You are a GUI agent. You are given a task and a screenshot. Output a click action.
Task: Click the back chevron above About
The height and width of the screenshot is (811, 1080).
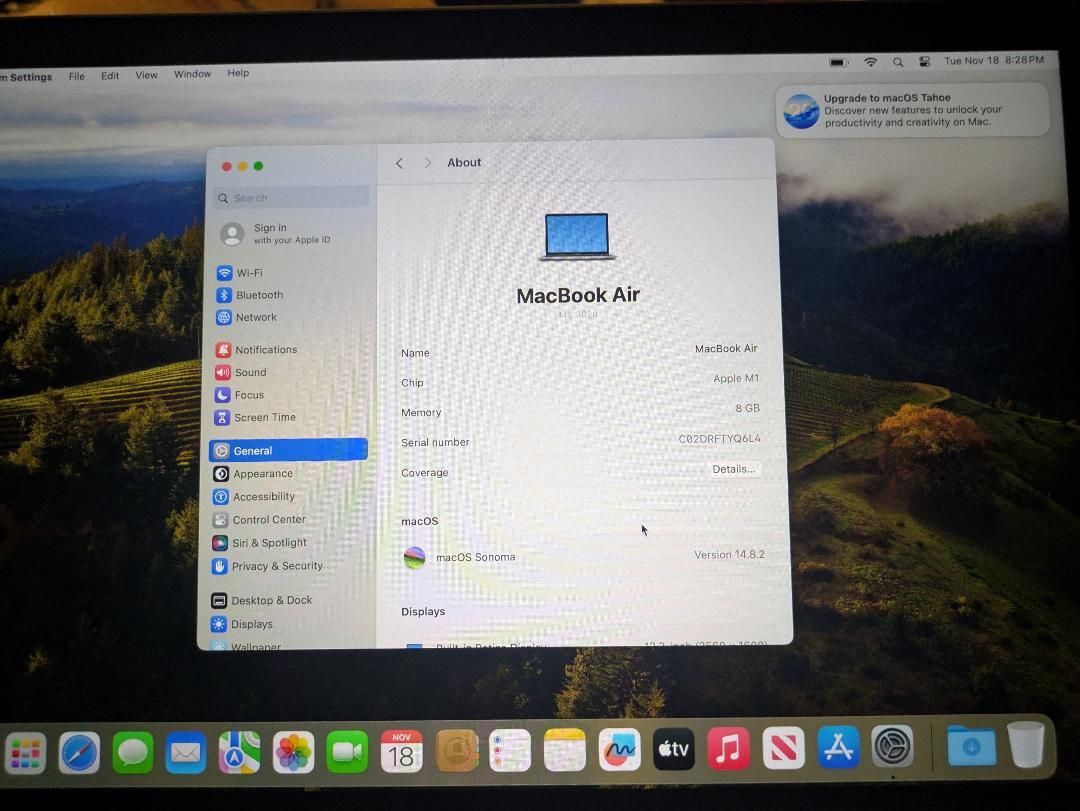tap(399, 162)
